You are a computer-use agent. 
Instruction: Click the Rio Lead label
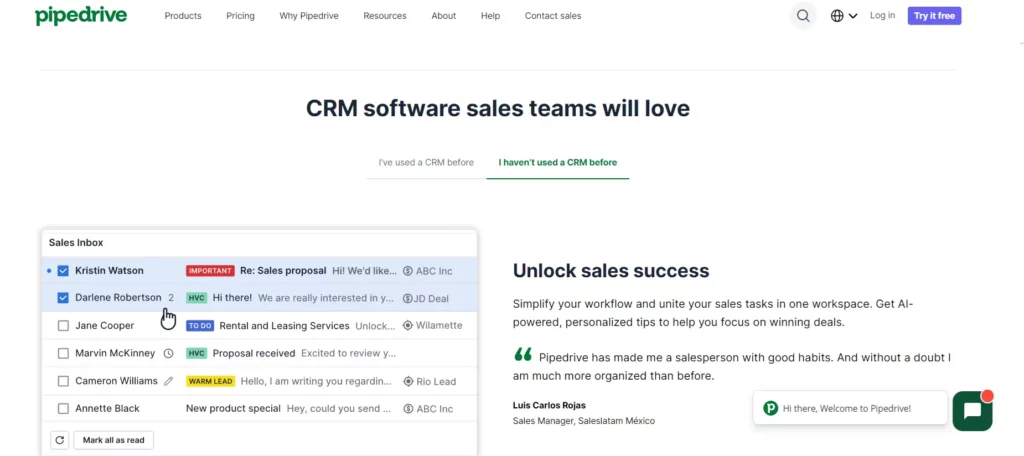pos(436,382)
